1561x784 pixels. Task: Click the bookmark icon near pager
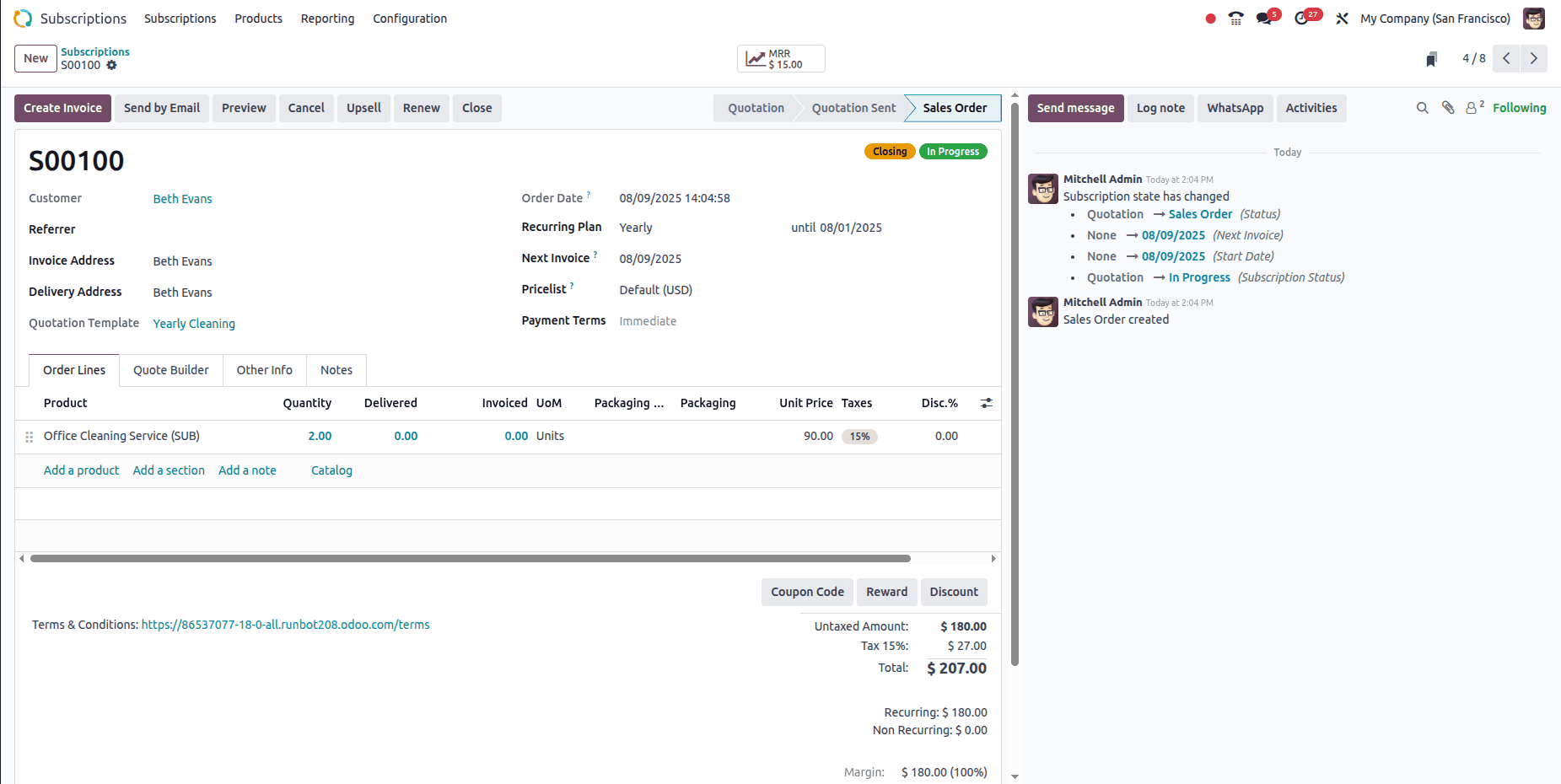click(x=1431, y=59)
